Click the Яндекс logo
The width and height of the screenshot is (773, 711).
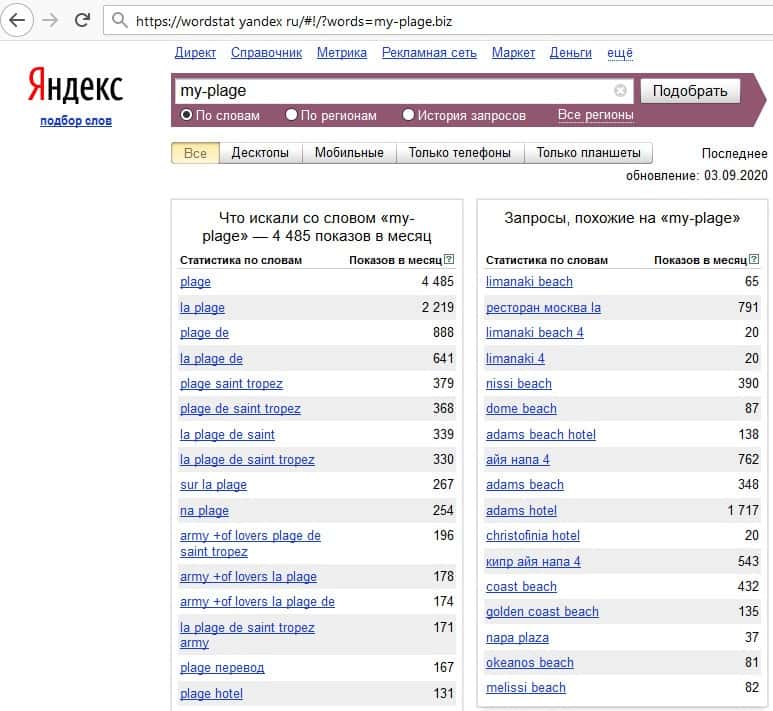point(75,87)
